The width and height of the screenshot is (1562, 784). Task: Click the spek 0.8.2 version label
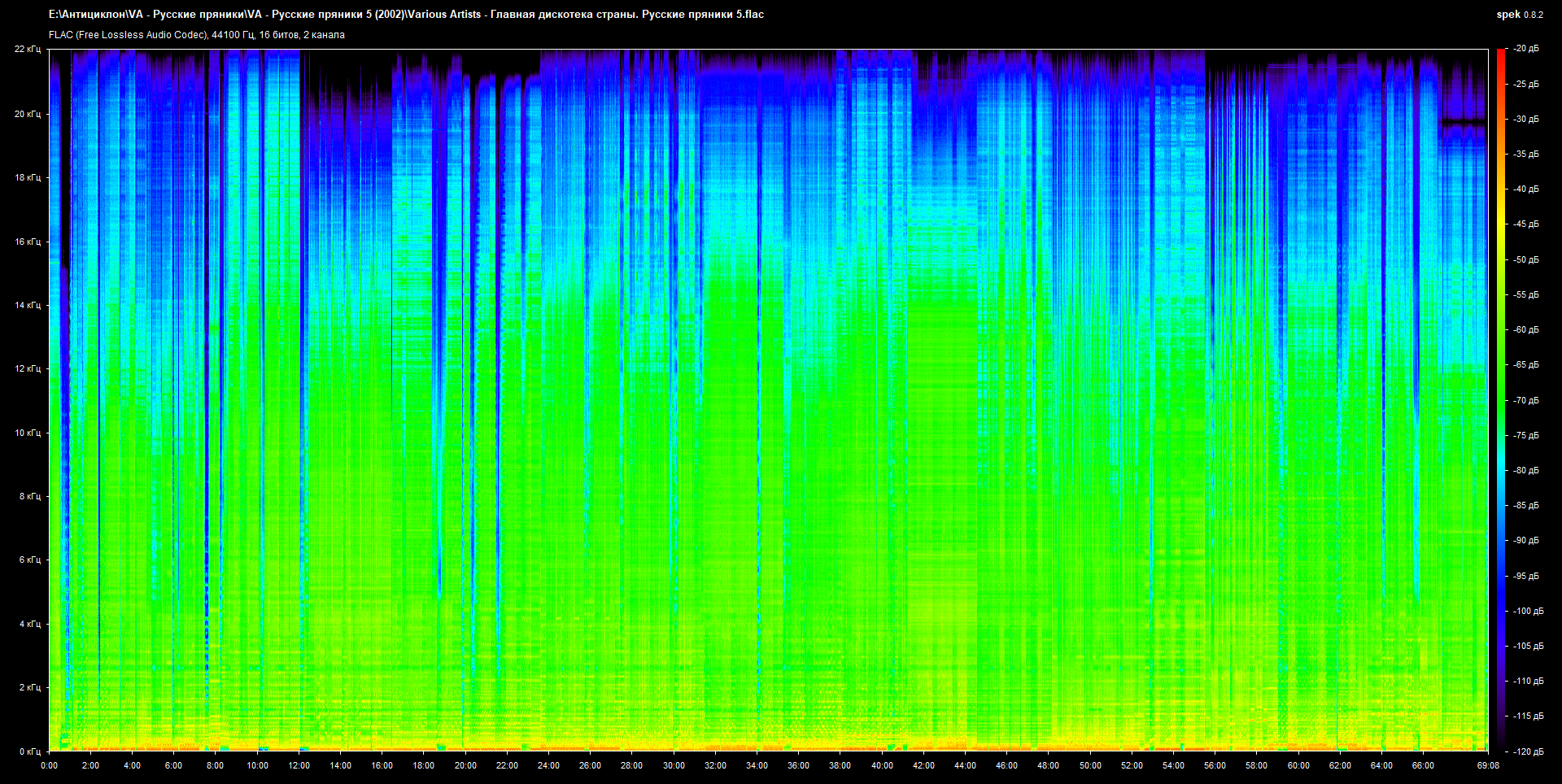tap(1519, 15)
